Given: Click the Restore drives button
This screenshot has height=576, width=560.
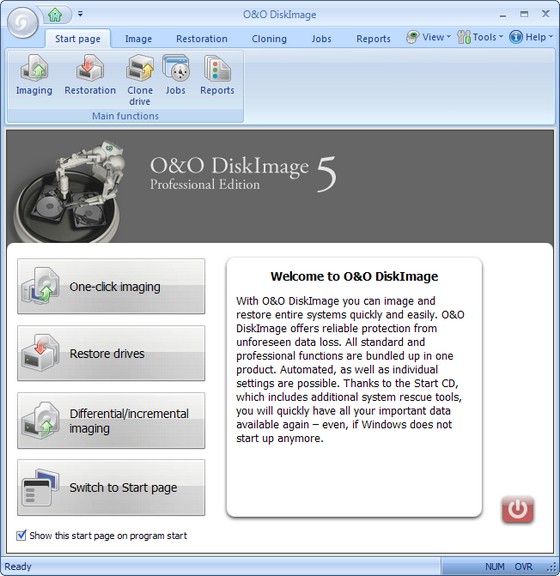Looking at the screenshot, I should click(111, 353).
